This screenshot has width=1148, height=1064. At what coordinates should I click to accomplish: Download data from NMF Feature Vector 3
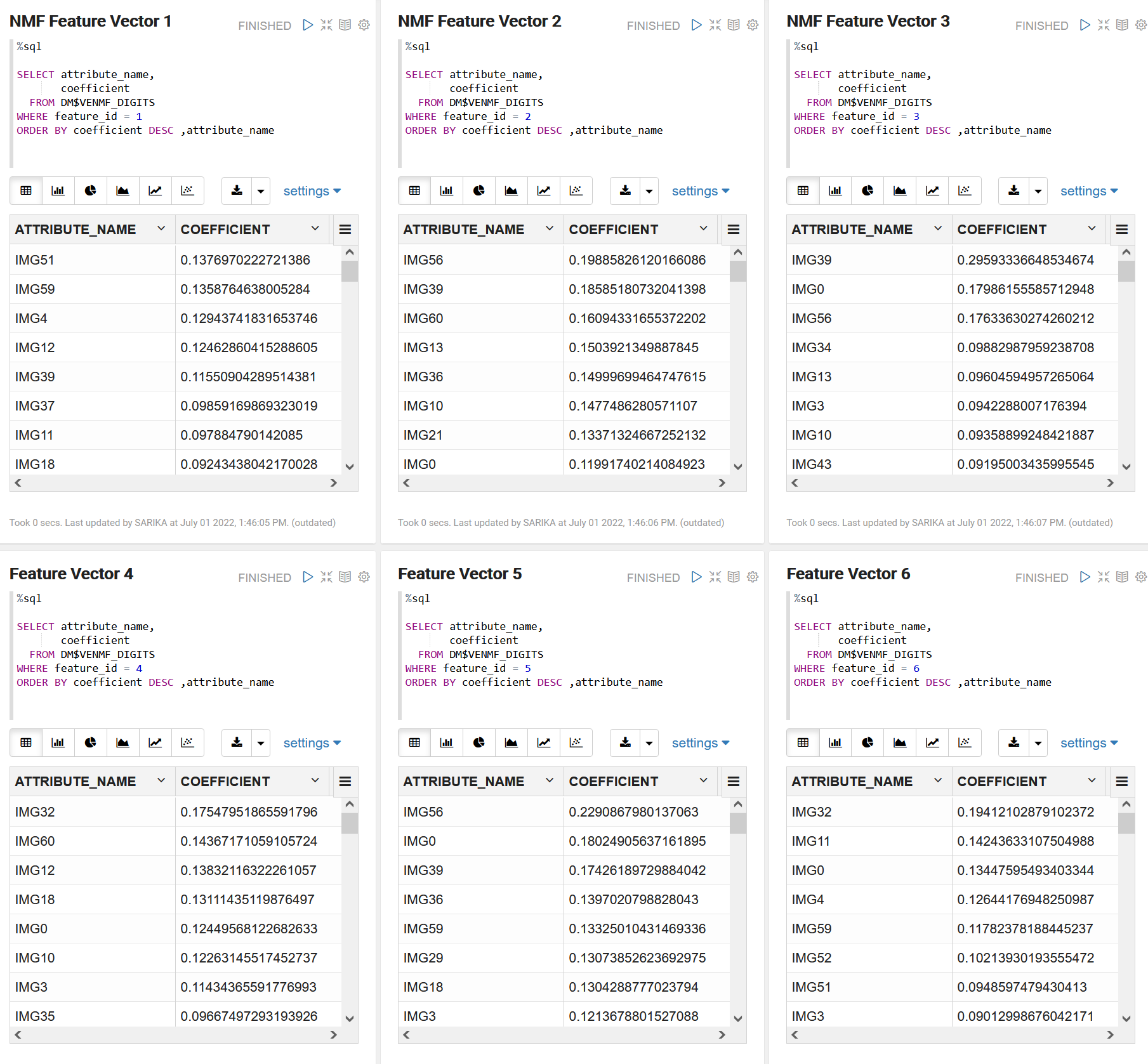pyautogui.click(x=1014, y=190)
